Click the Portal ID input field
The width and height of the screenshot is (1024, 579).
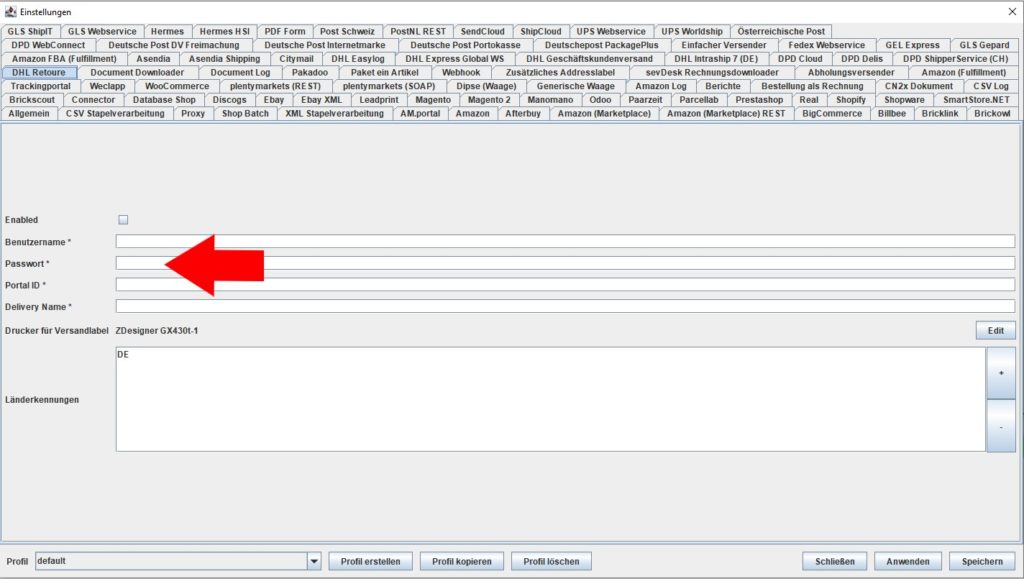(x=565, y=285)
